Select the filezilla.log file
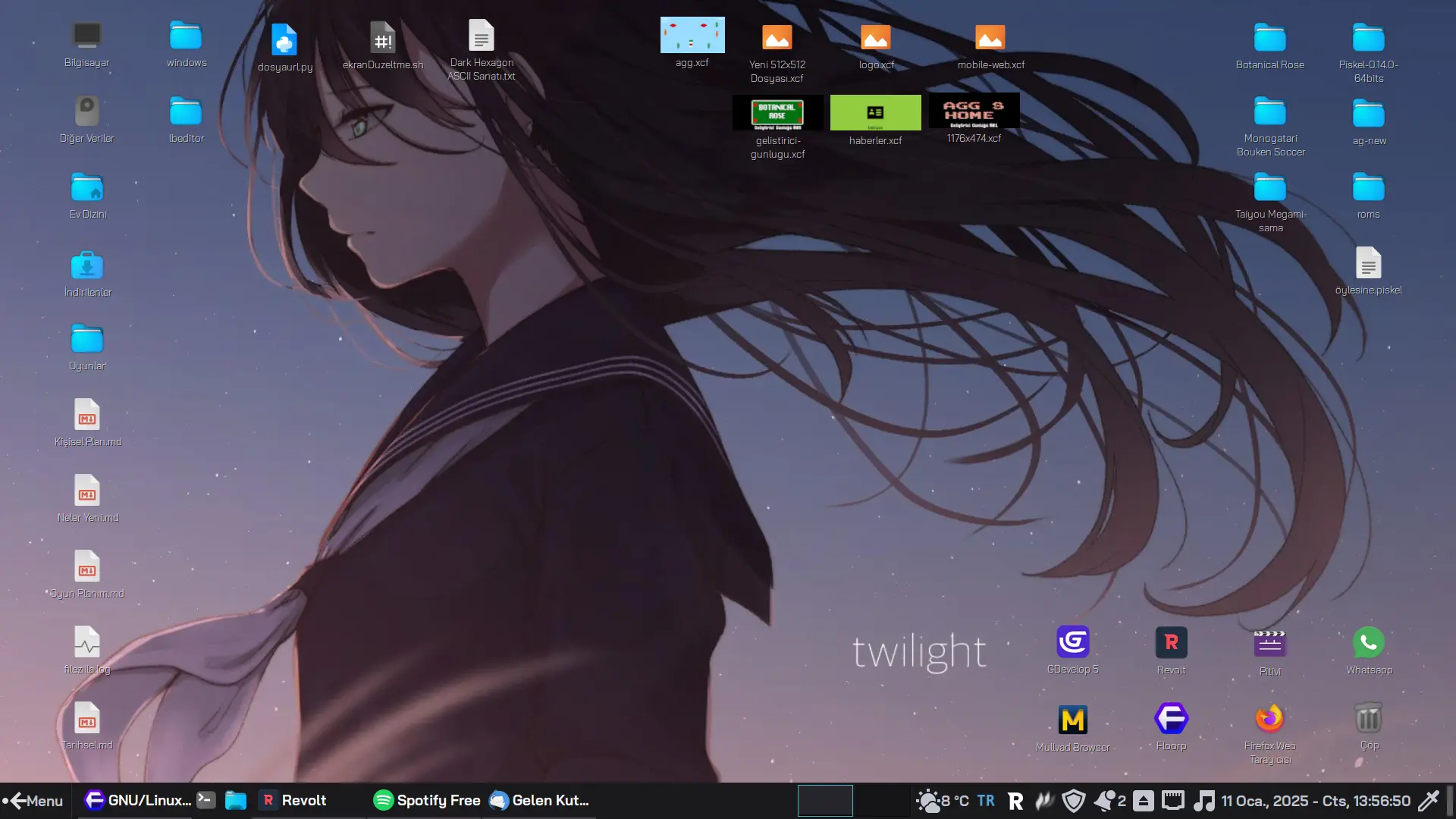This screenshot has width=1456, height=819. tap(87, 651)
